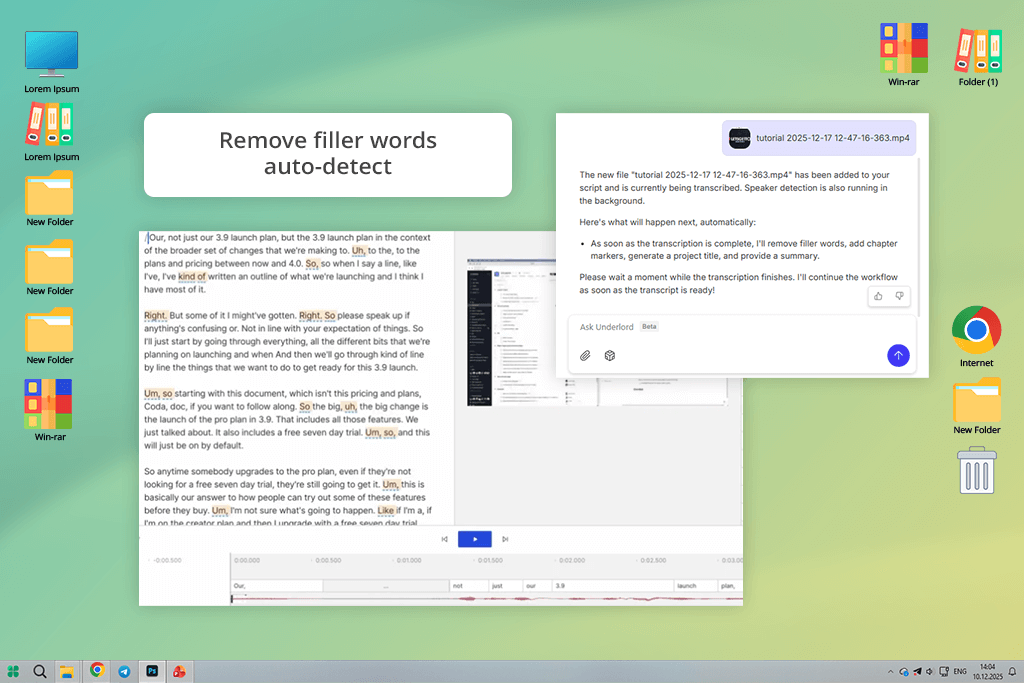Expand hidden system tray icons chevron
Viewport: 1024px width, 683px height.
point(890,672)
